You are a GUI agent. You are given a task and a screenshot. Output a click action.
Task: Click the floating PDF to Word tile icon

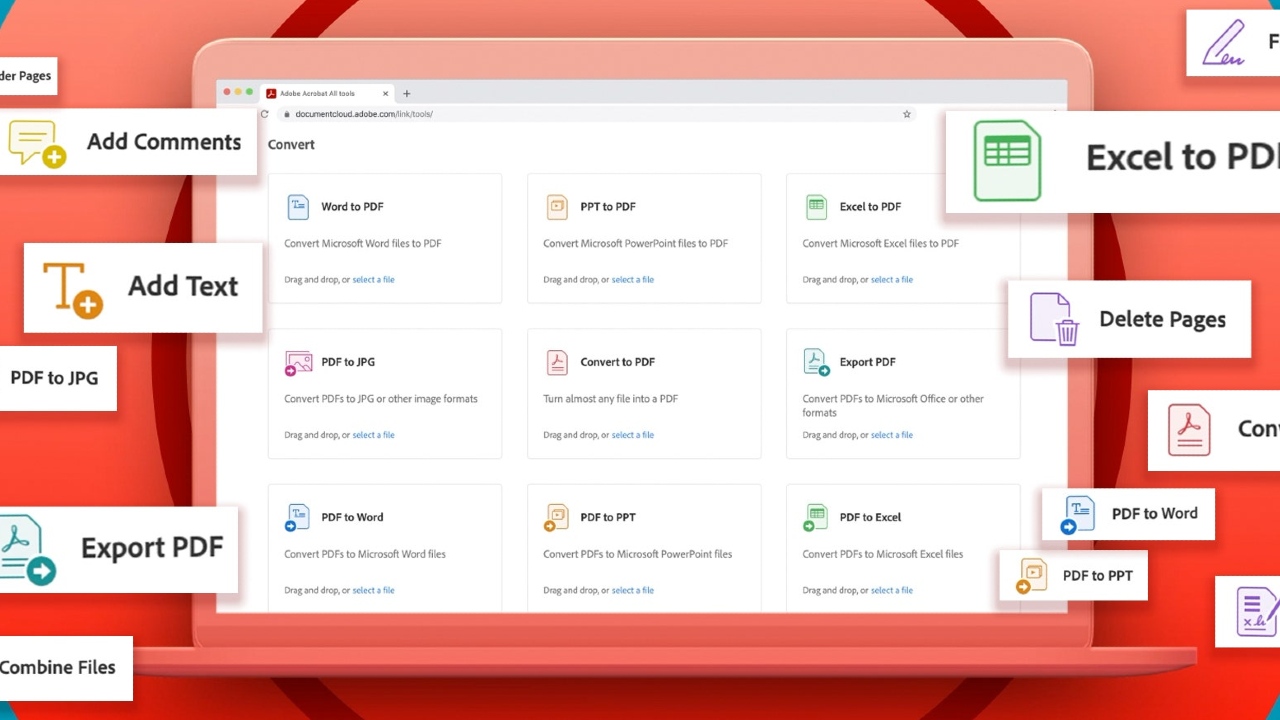pyautogui.click(x=1079, y=515)
